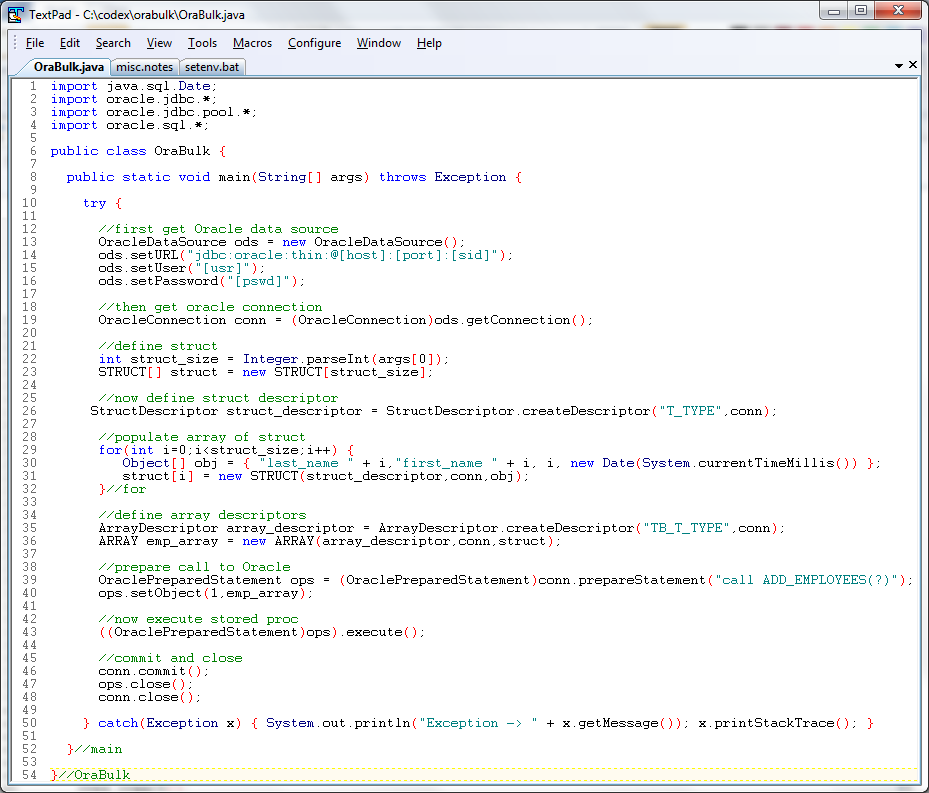
Task: Open the Macros menu
Action: 252,43
